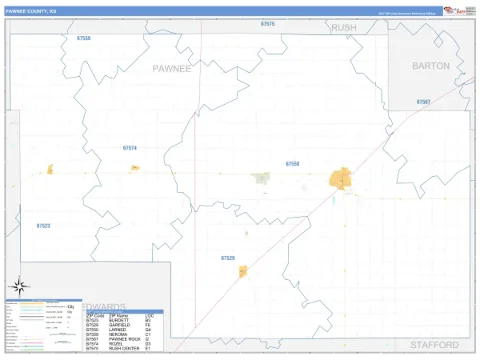Click ZIP code label 67523 on the map
The width and height of the screenshot is (480, 360).
tap(43, 226)
